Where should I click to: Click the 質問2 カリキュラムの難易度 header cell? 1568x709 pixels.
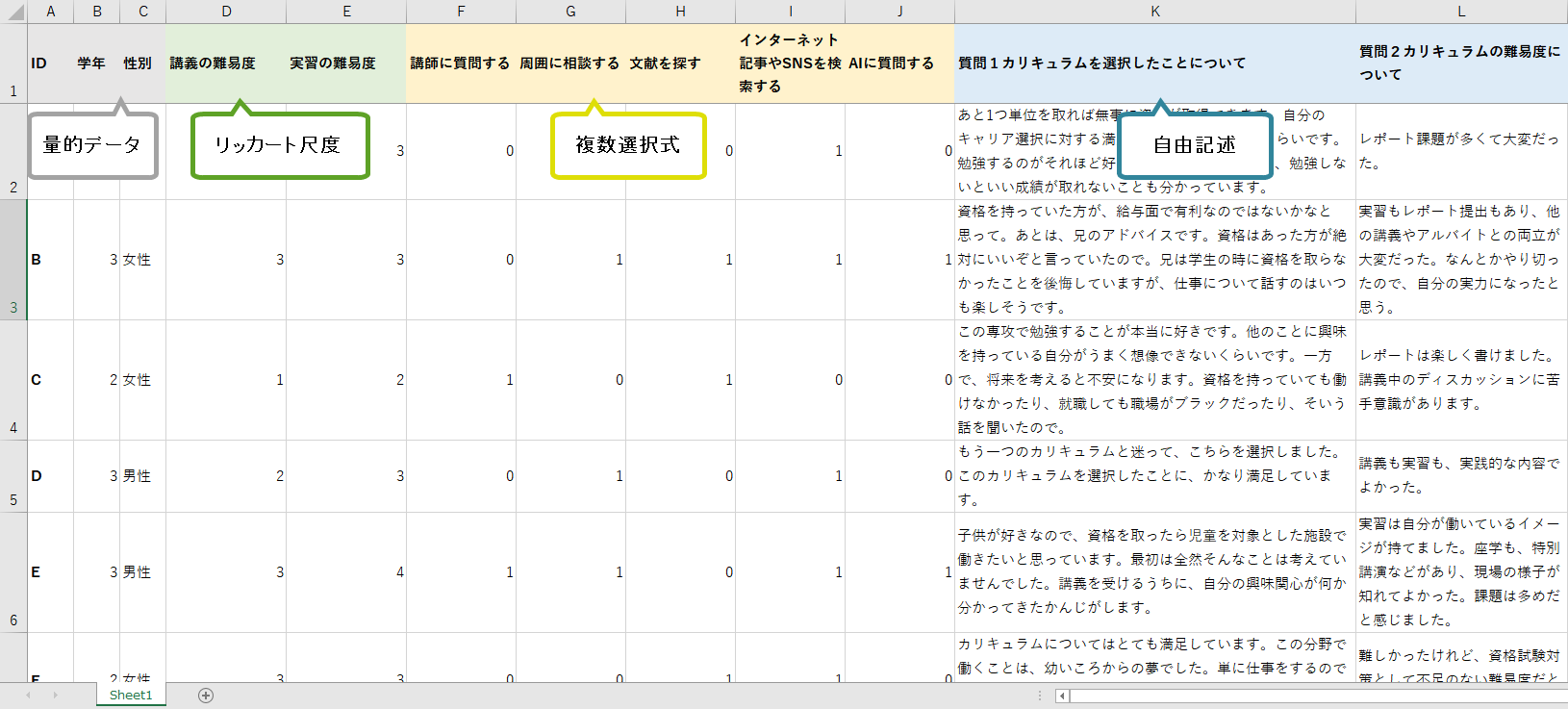1460,63
